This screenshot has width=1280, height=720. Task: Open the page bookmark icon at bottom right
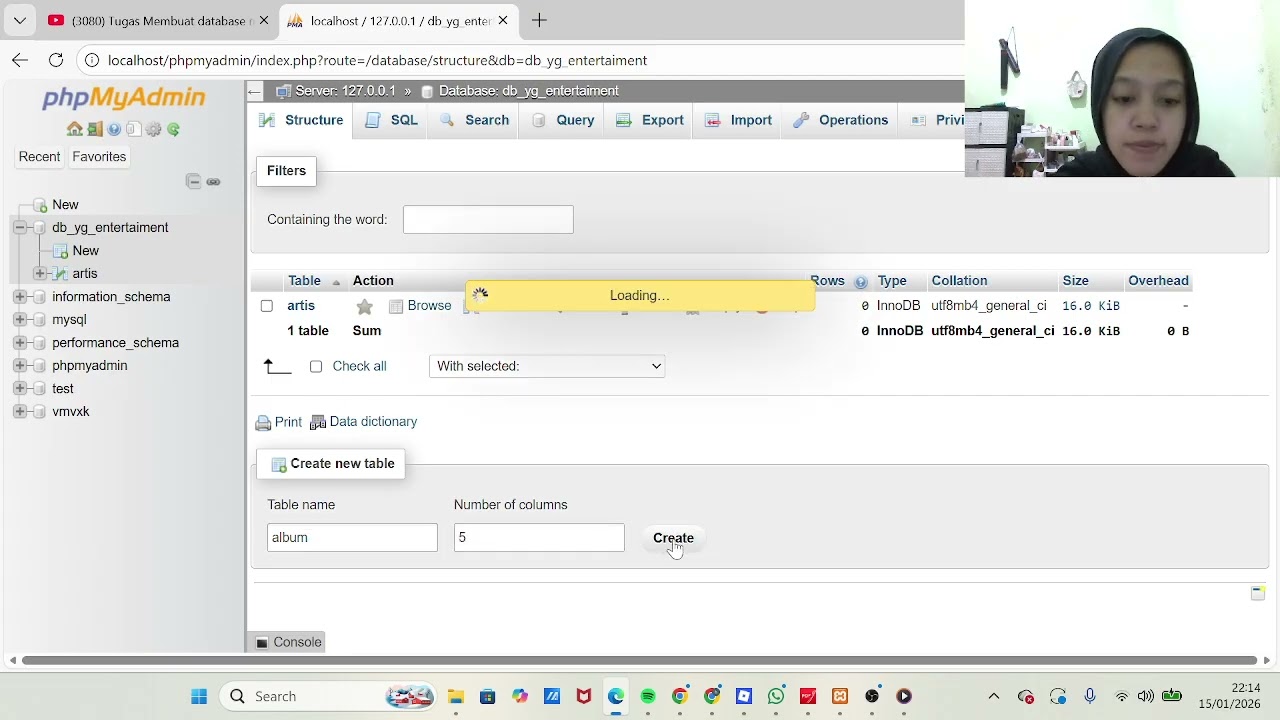coord(1258,593)
